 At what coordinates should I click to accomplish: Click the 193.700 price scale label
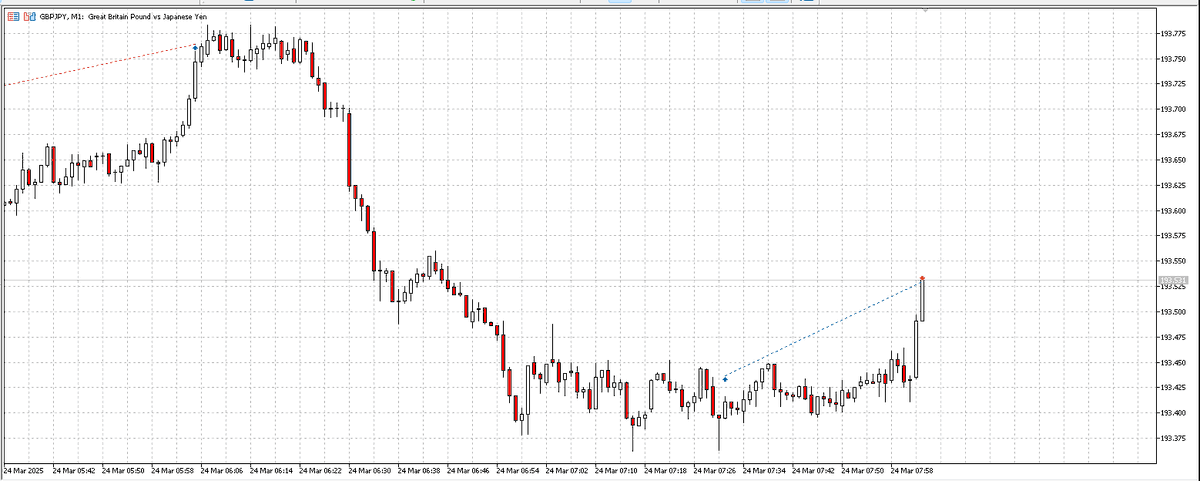click(1172, 110)
